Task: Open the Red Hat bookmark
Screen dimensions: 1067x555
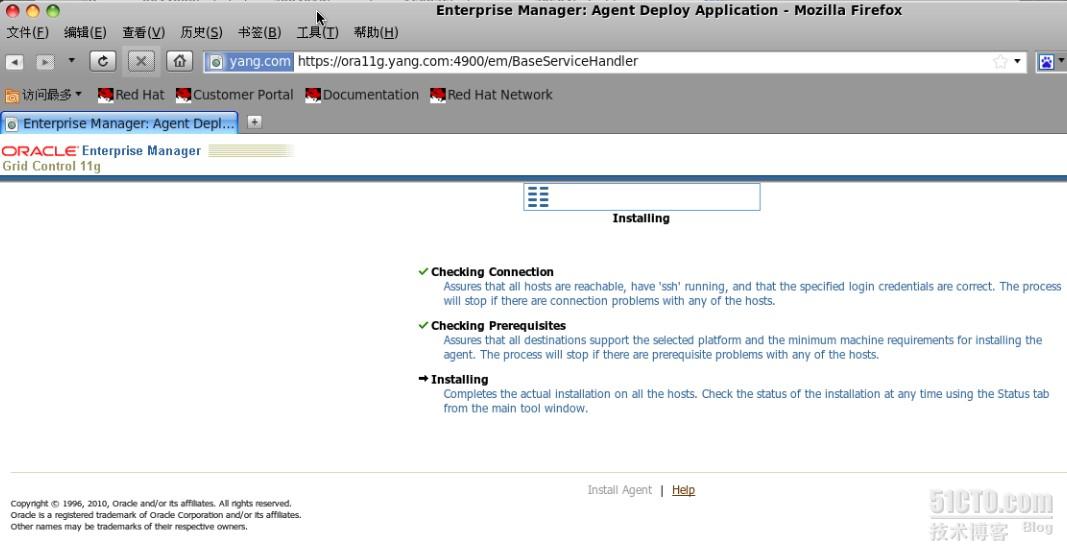Action: [x=131, y=95]
